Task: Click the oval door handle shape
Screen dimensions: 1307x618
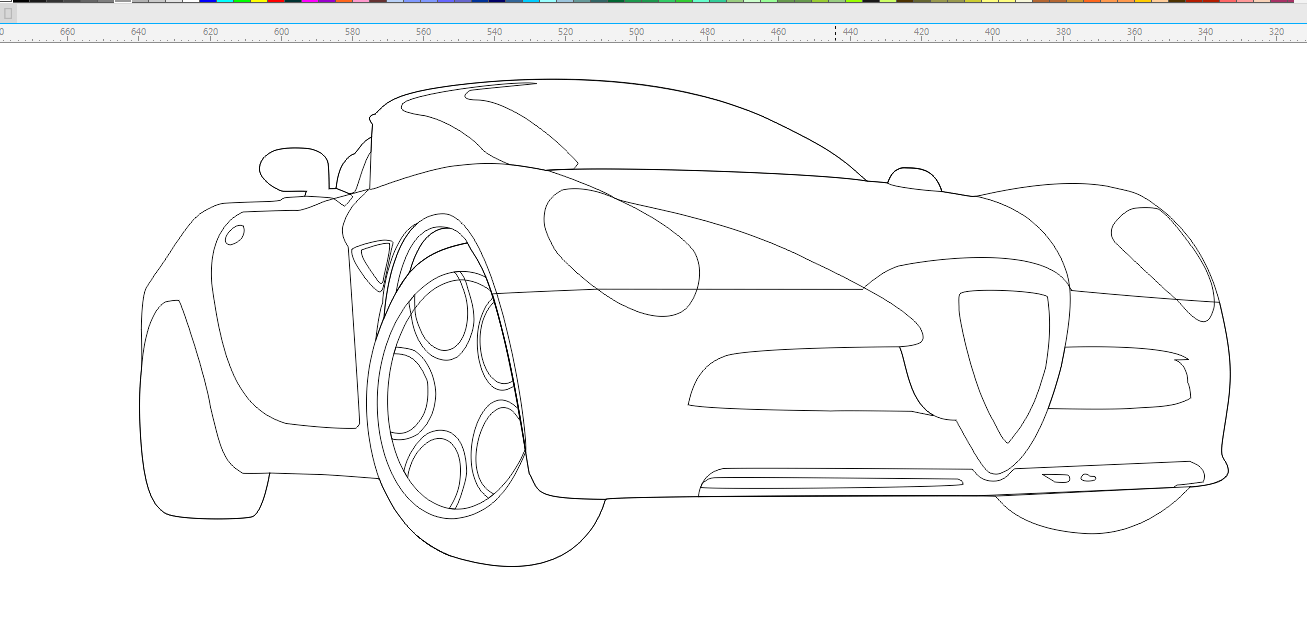Action: tap(235, 235)
